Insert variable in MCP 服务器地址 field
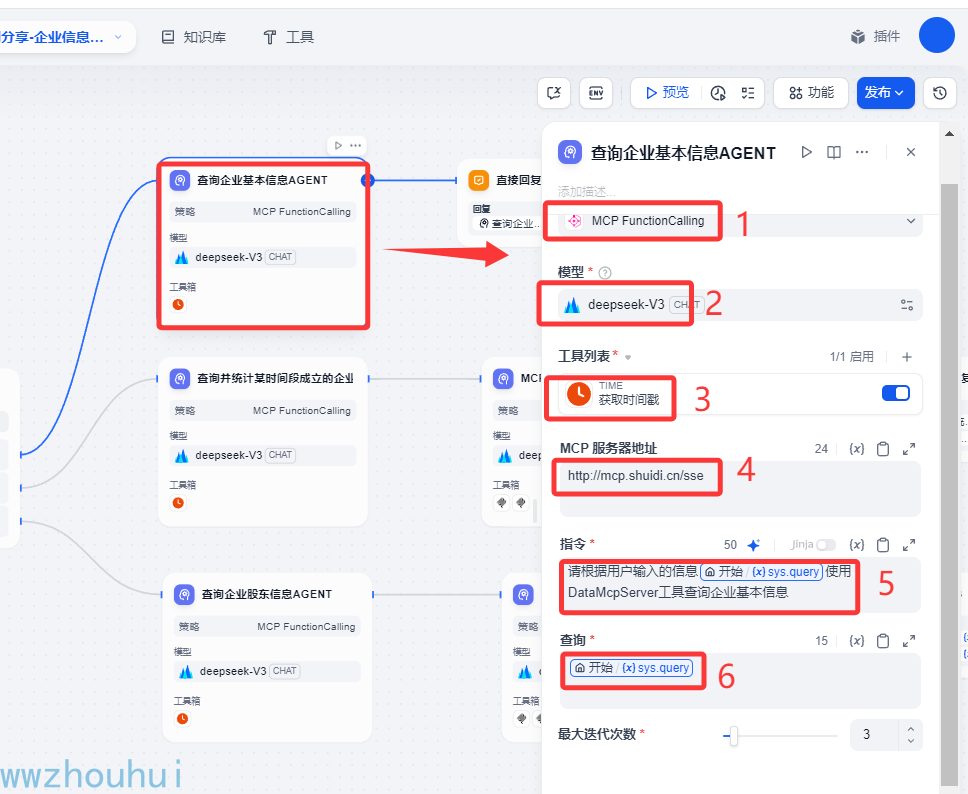968x794 pixels. point(856,449)
